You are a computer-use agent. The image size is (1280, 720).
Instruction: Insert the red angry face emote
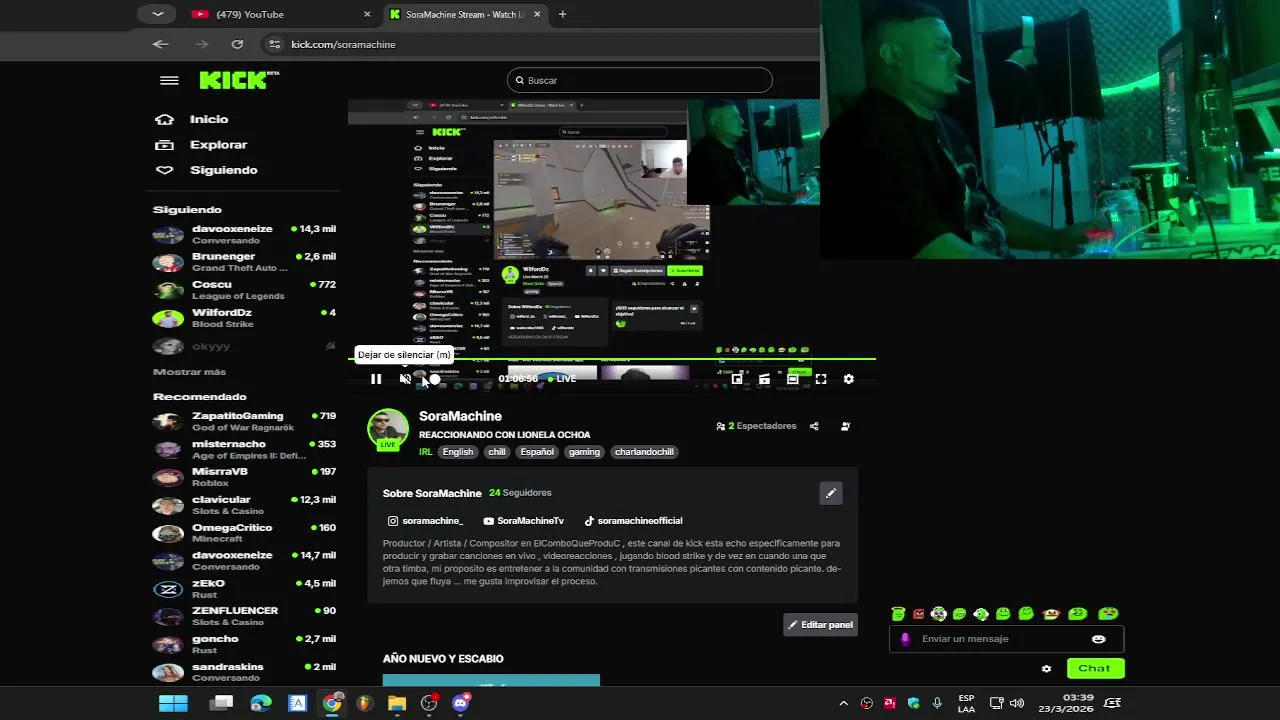pos(919,614)
